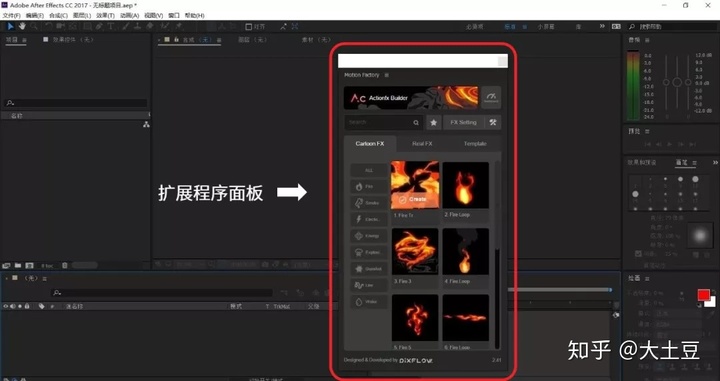Image resolution: width=720 pixels, height=381 pixels.
Task: Filter by the Water category
Action: click(x=369, y=302)
